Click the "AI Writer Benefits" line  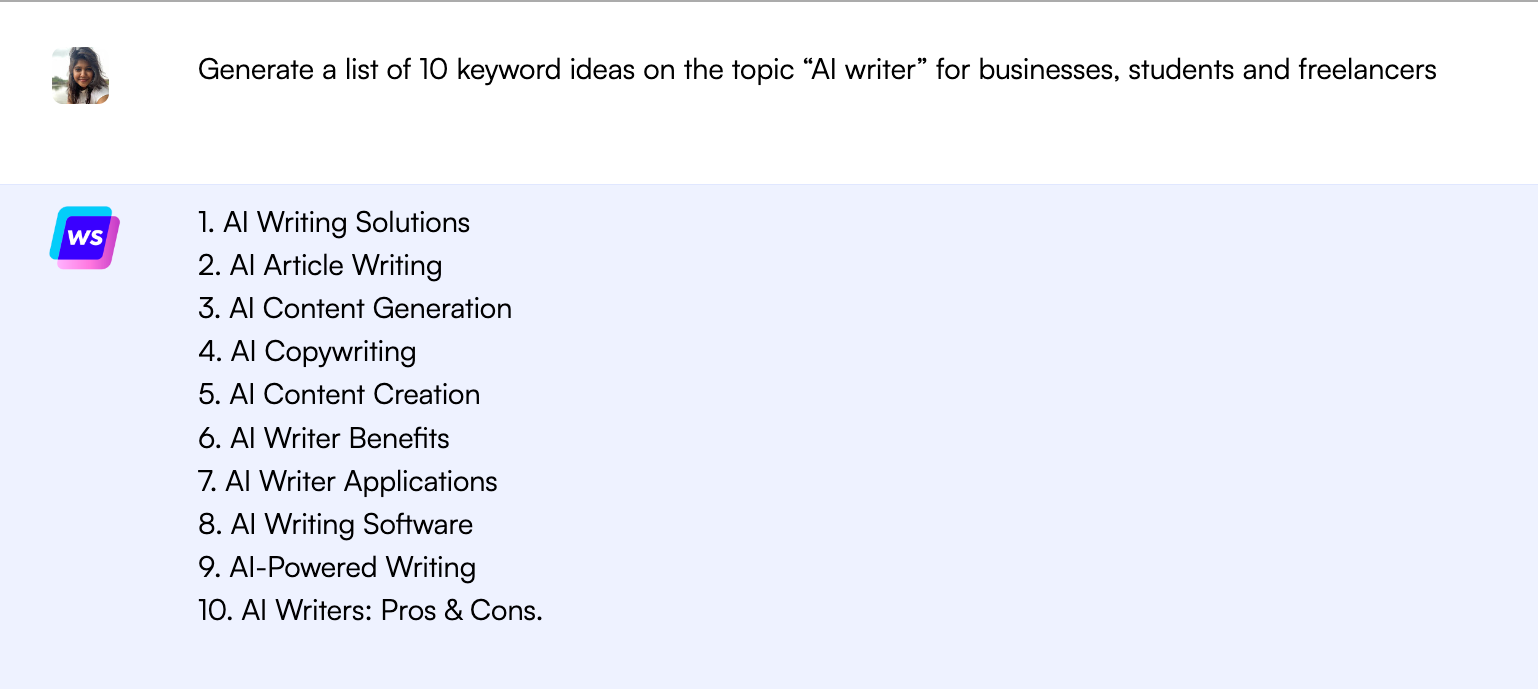pyautogui.click(x=324, y=438)
